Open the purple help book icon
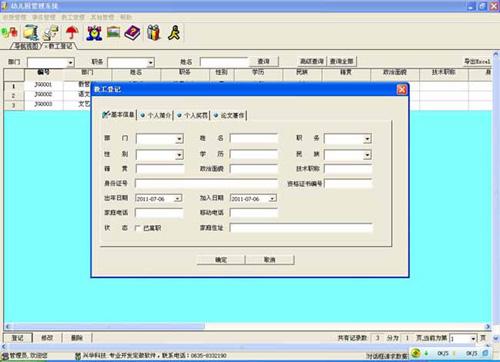Image resolution: width=500 pixels, height=362 pixels. tap(133, 33)
